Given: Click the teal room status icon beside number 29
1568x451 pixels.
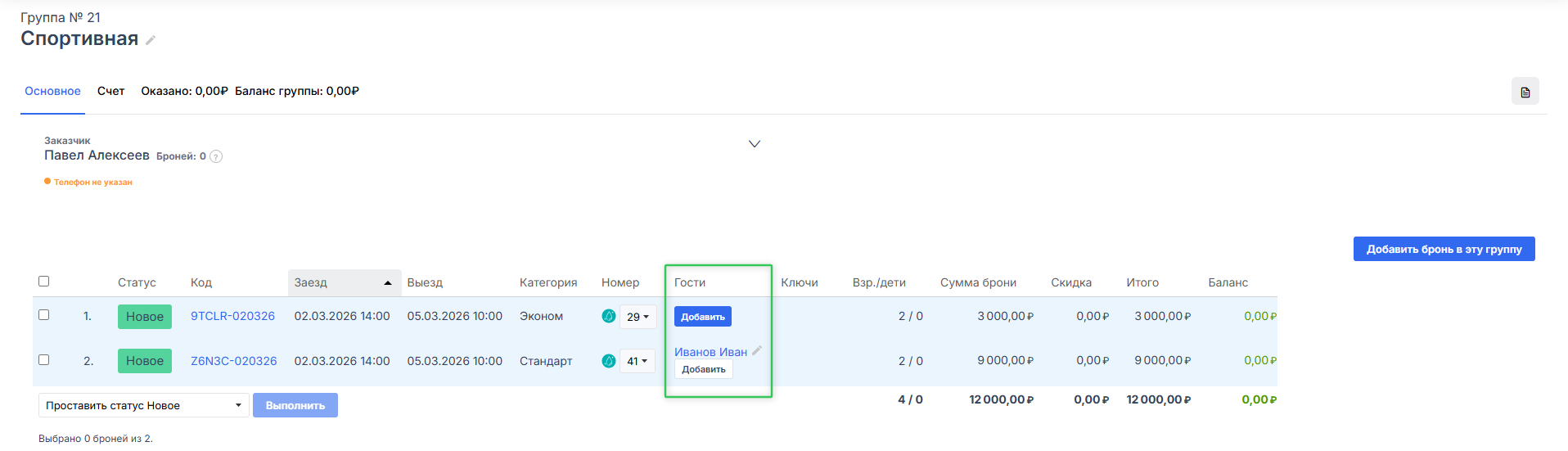Looking at the screenshot, I should (609, 316).
